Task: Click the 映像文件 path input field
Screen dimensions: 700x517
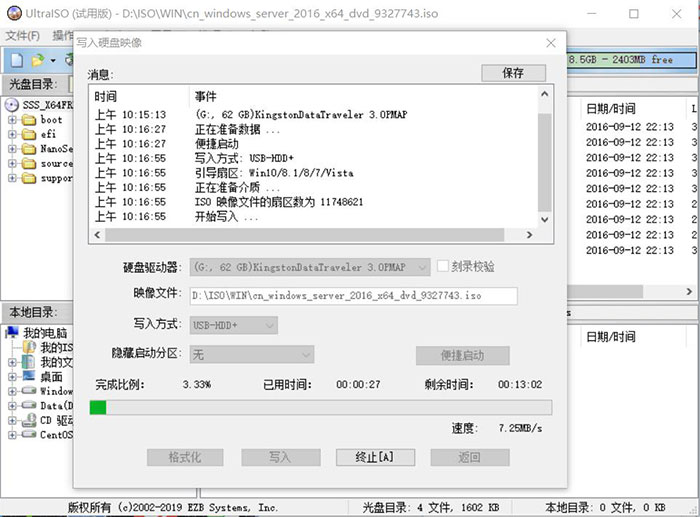Action: pyautogui.click(x=354, y=296)
